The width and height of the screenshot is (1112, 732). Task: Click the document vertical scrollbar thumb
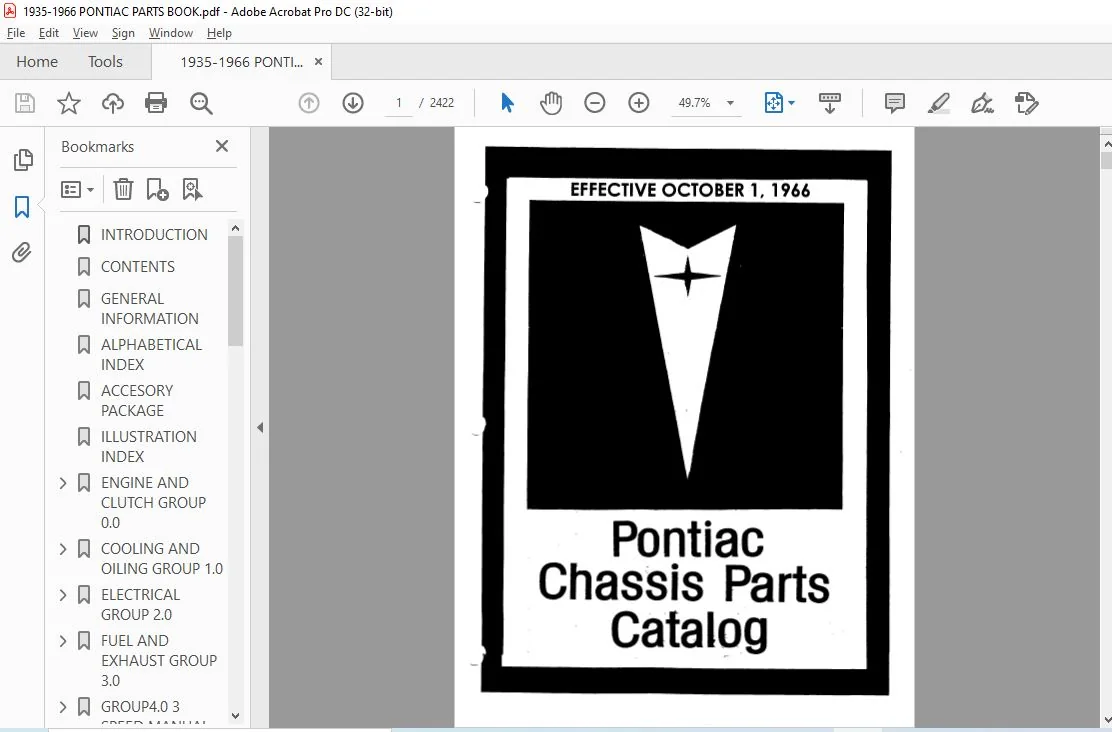tap(1106, 161)
